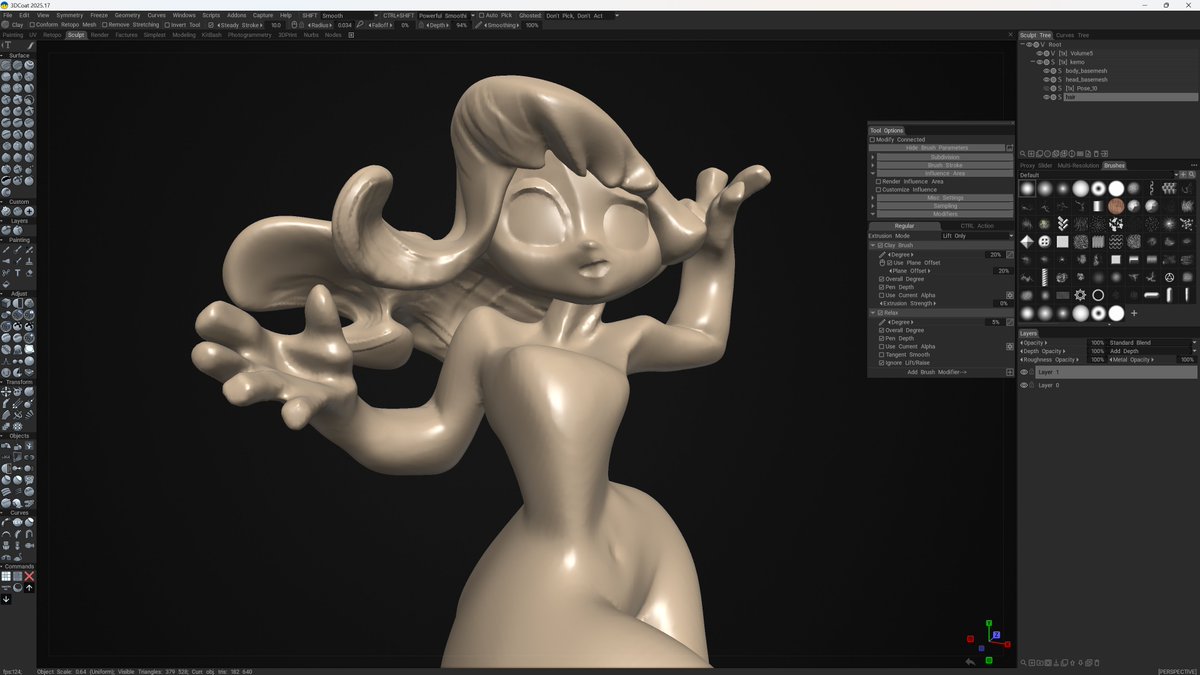Click the plus icon to add a brush alpha

click(1134, 313)
